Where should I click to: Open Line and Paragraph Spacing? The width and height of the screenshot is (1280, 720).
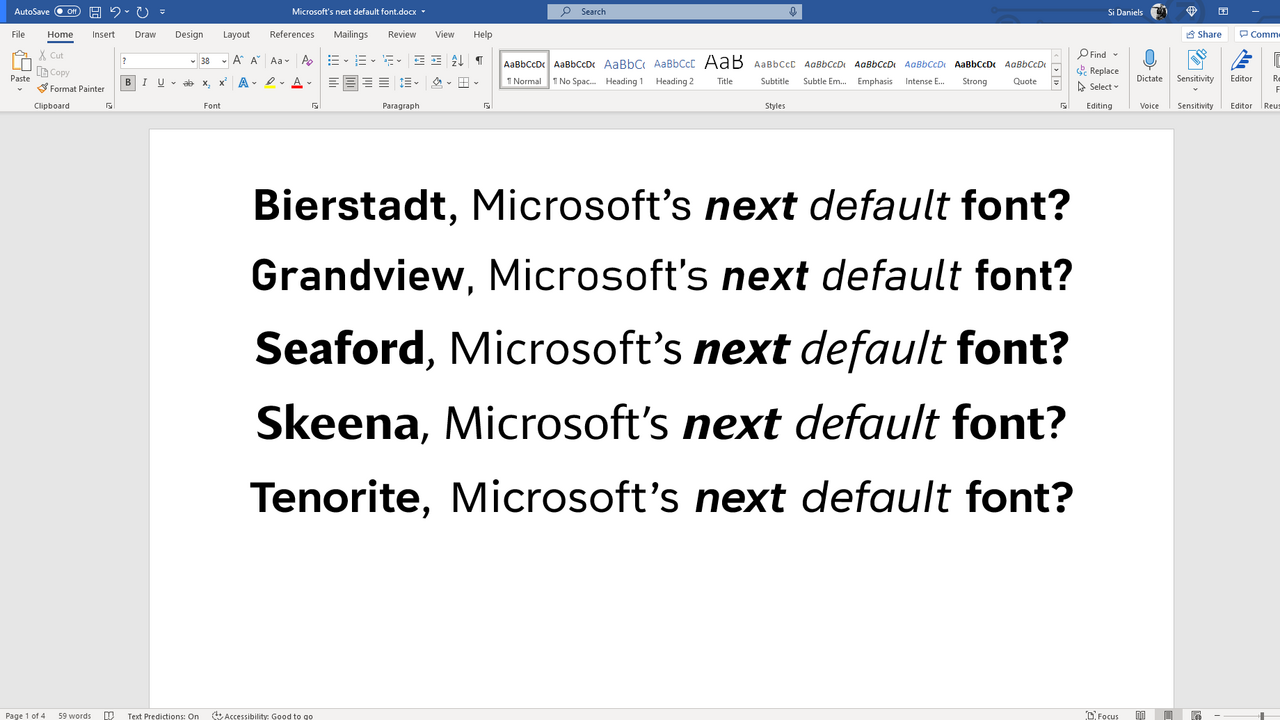click(x=405, y=83)
